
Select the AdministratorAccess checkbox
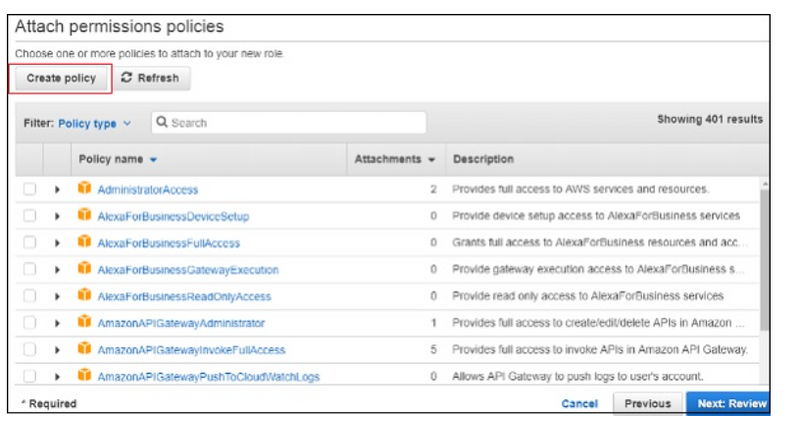coord(30,189)
